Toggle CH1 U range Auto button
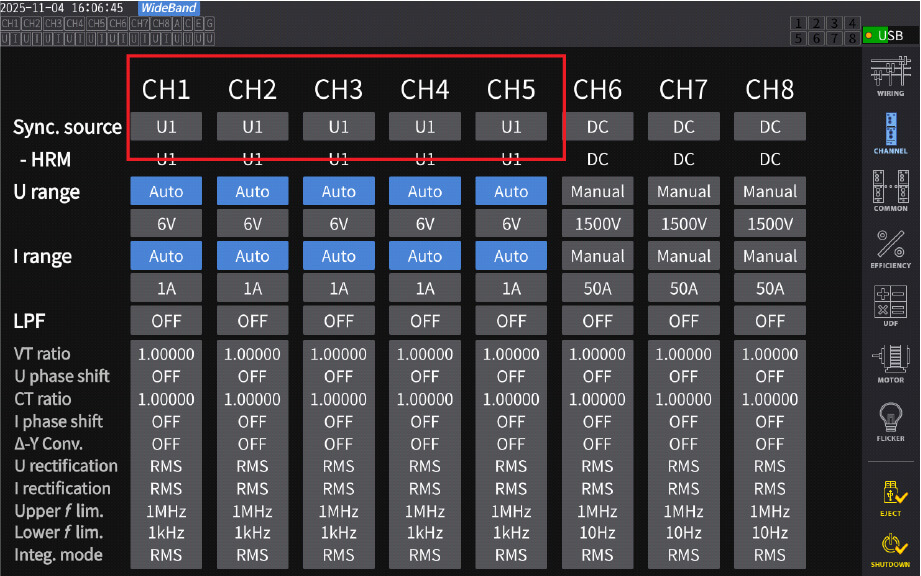 [166, 191]
